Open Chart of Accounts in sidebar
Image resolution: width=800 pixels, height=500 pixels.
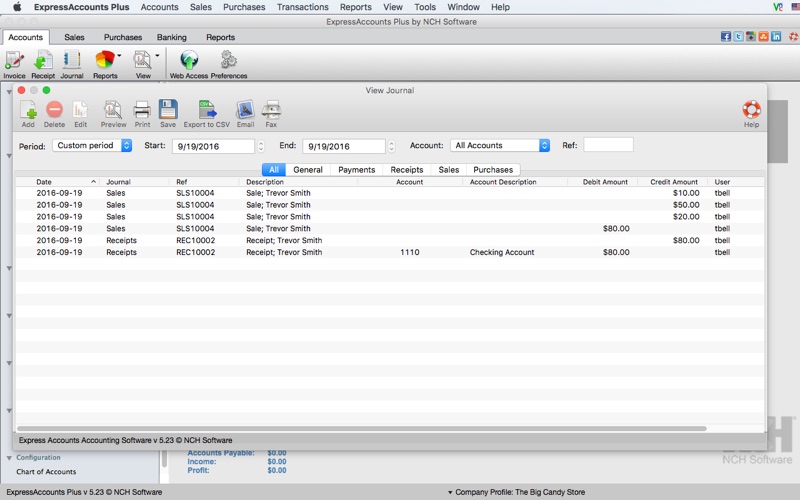(x=46, y=471)
